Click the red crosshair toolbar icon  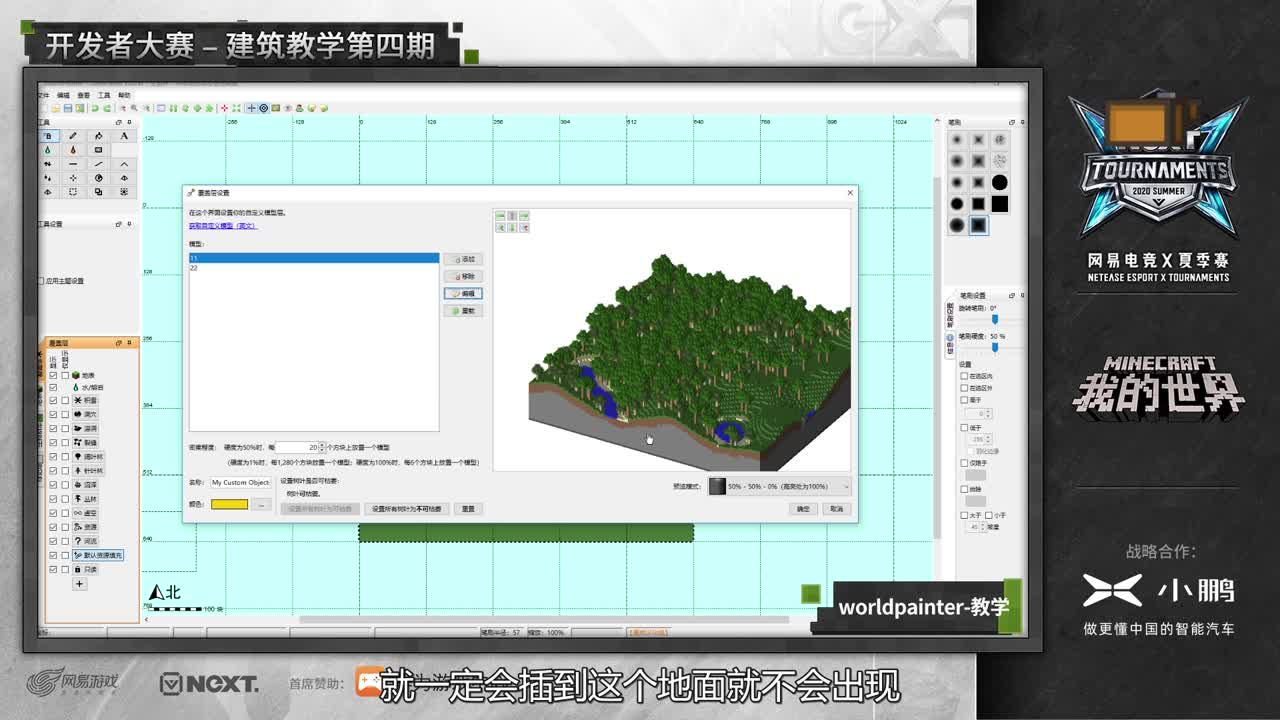(224, 108)
